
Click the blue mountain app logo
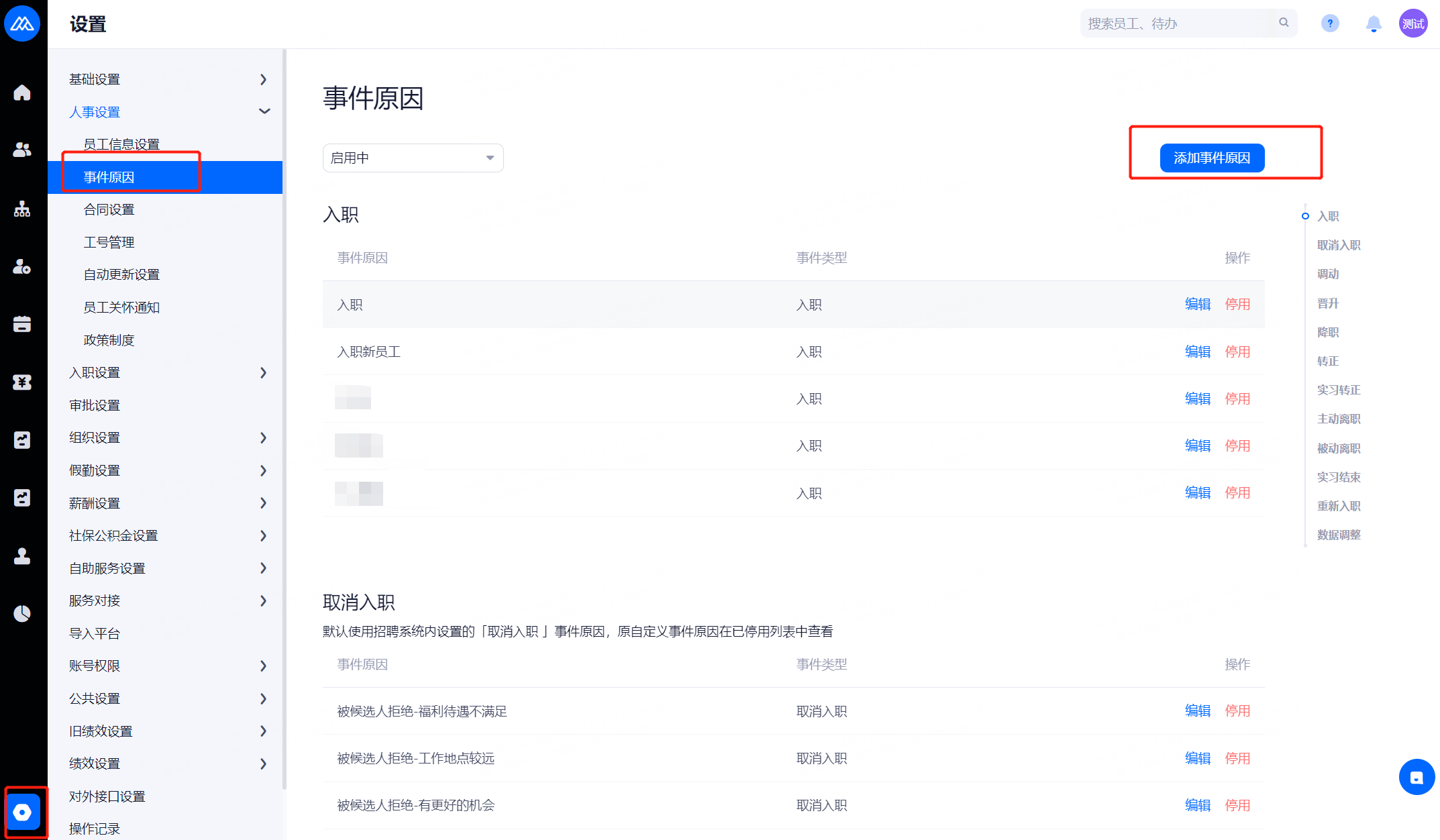[x=22, y=23]
